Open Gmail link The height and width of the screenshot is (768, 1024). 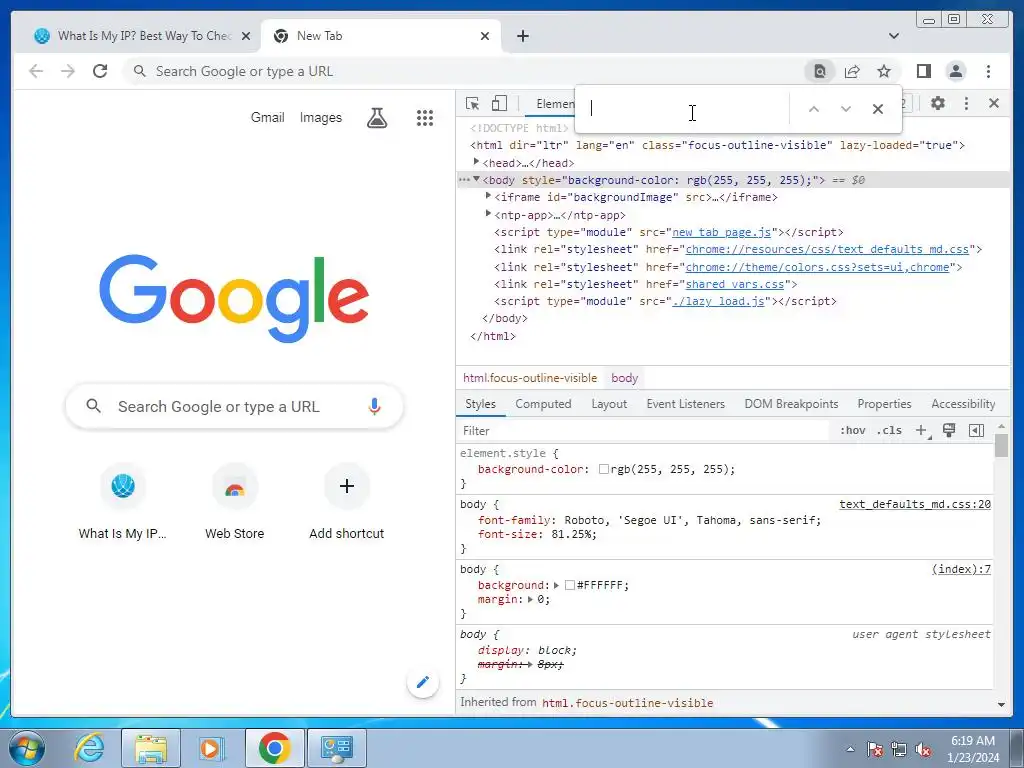(x=268, y=118)
